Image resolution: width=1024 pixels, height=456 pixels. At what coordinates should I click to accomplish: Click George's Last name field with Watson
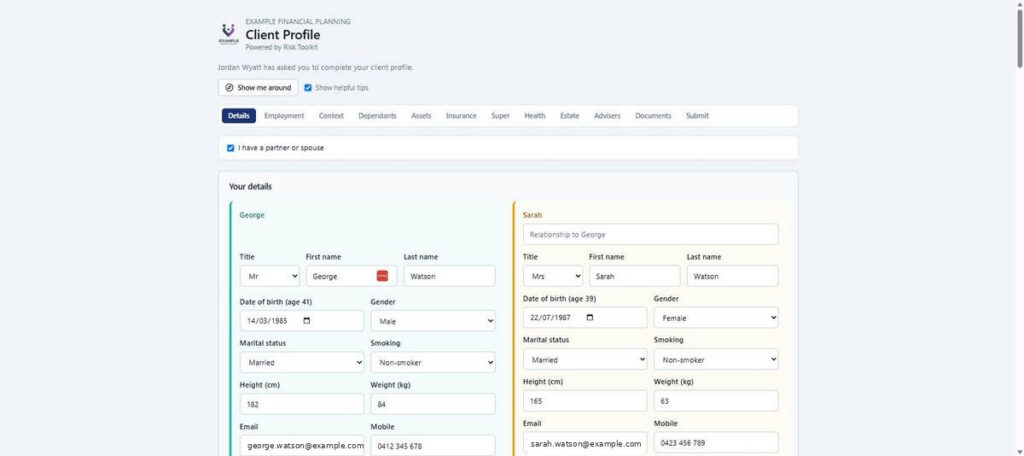pyautogui.click(x=449, y=276)
